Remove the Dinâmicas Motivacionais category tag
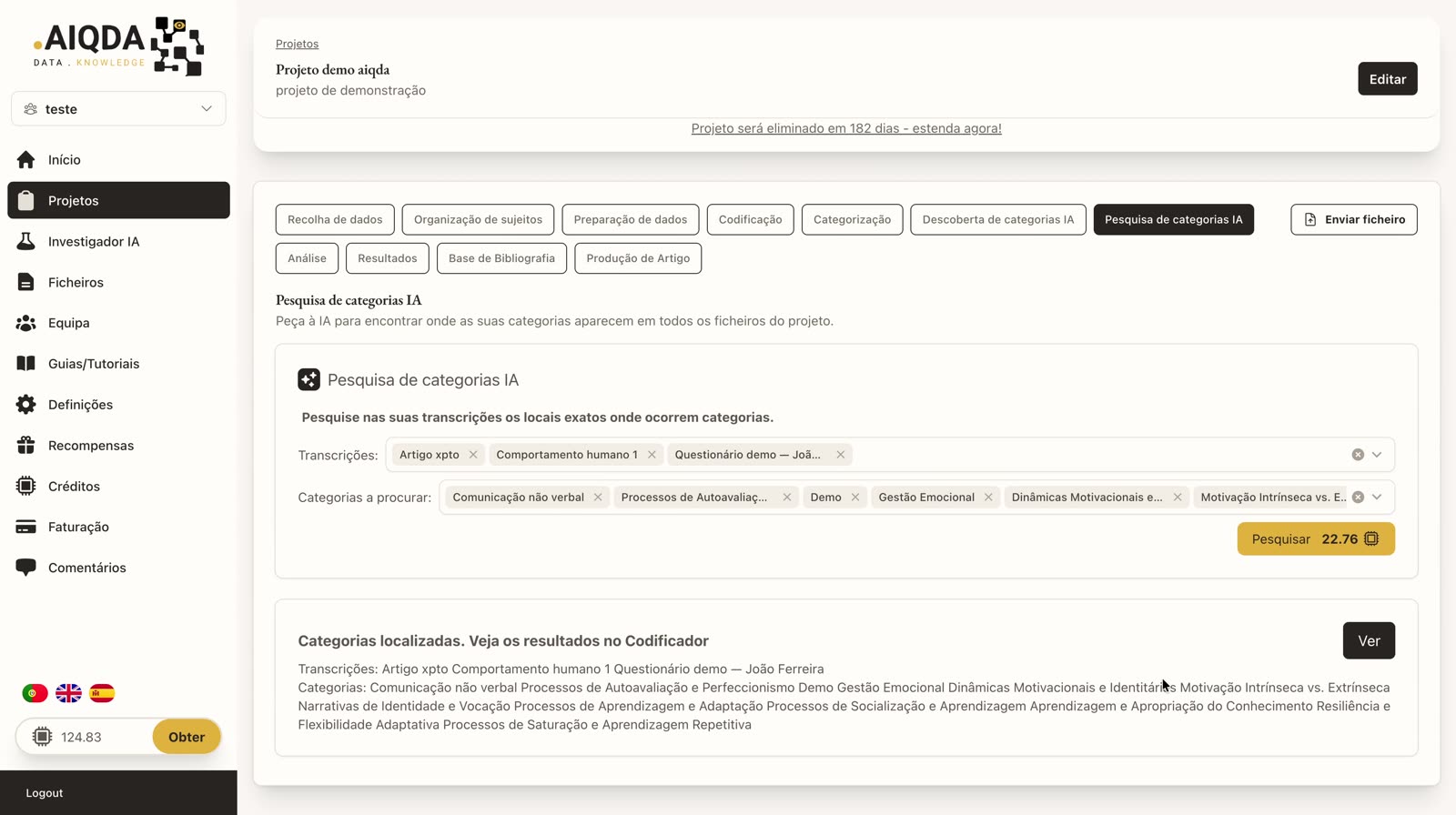The width and height of the screenshot is (1456, 815). (1177, 498)
